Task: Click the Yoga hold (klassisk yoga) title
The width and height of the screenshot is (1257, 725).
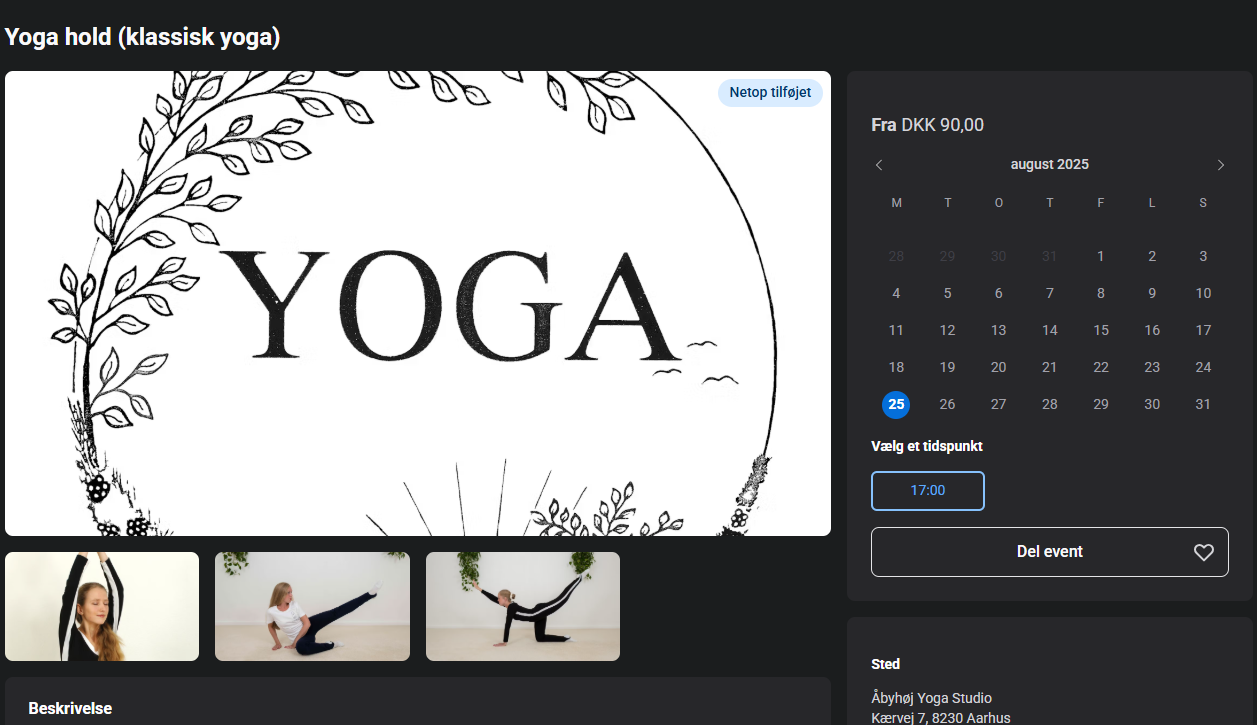Action: click(142, 37)
